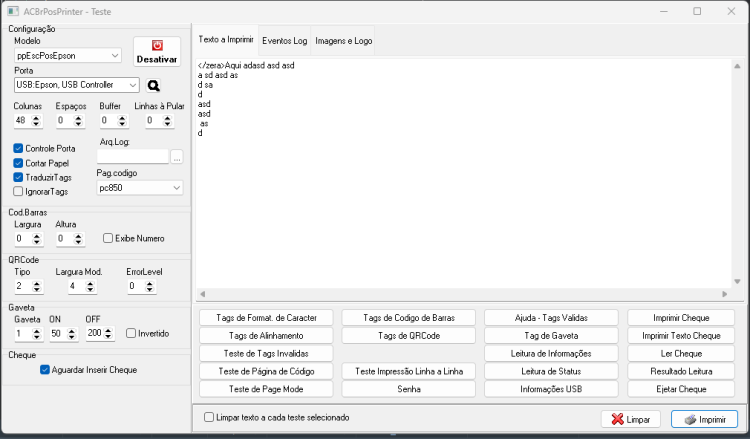
Task: Increase the Gaveta OFF spinner value
Action: 108,330
